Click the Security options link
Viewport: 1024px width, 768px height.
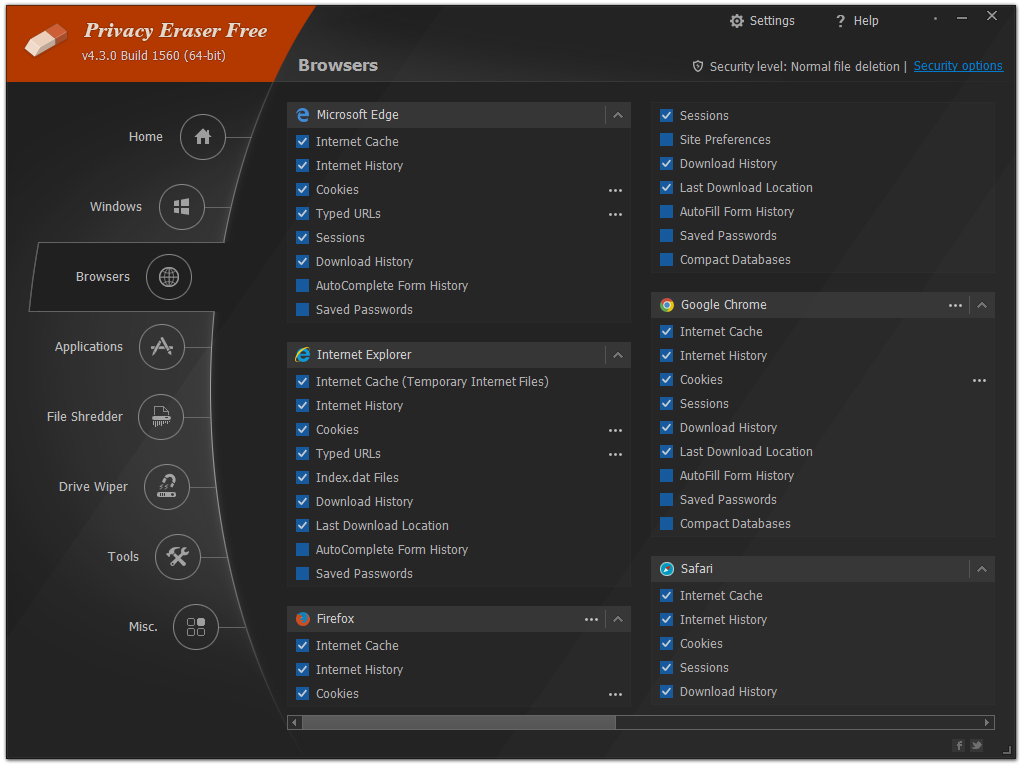pyautogui.click(x=957, y=66)
